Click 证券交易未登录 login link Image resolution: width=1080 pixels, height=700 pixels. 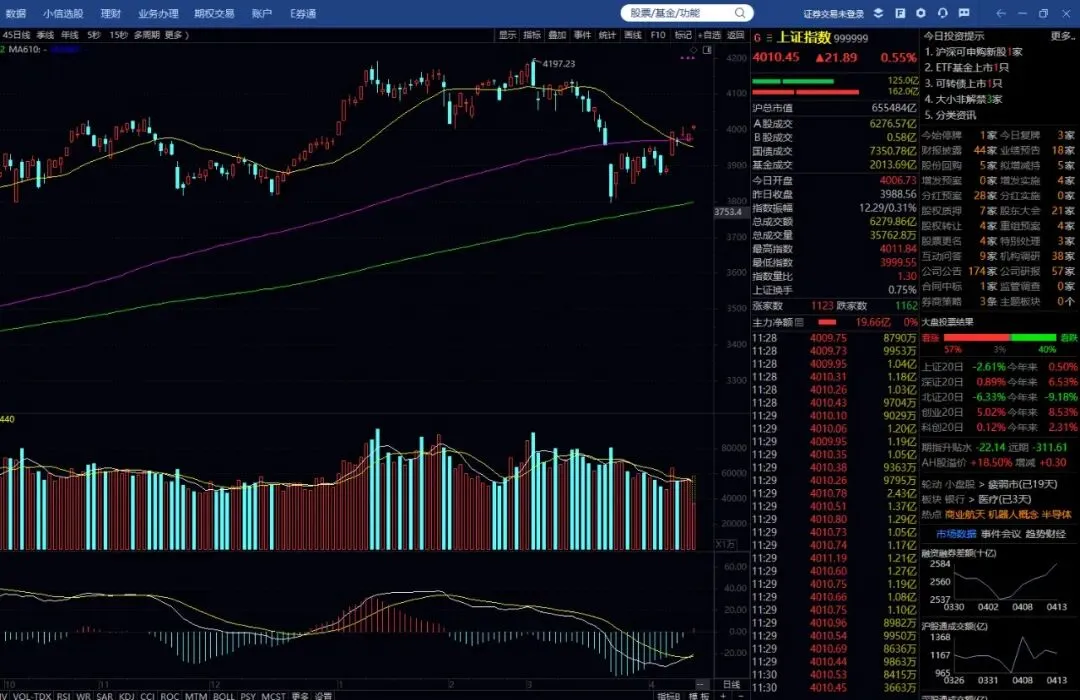coord(833,14)
